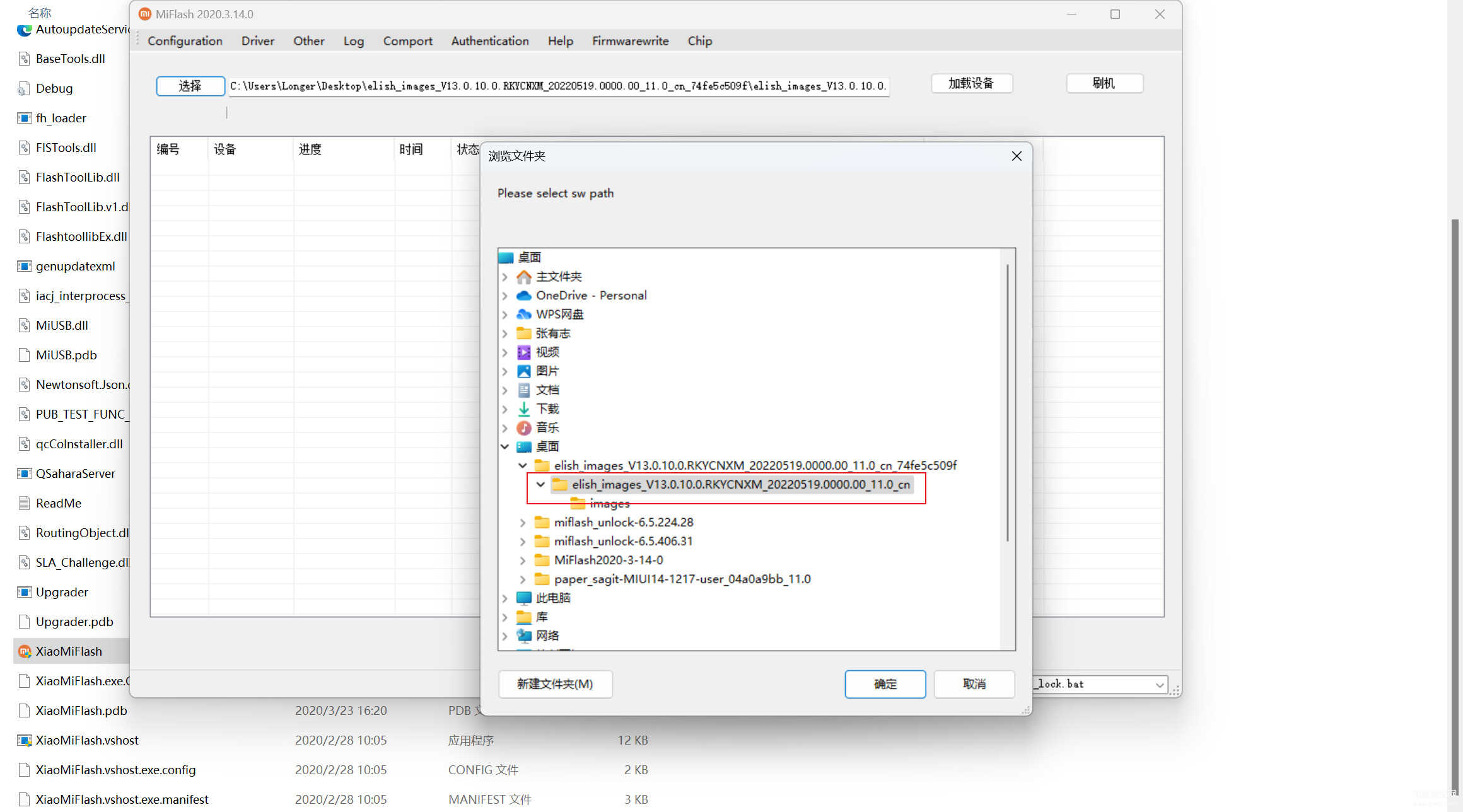Expand the 此电脑 tree node
This screenshot has height=812, width=1463.
point(504,598)
